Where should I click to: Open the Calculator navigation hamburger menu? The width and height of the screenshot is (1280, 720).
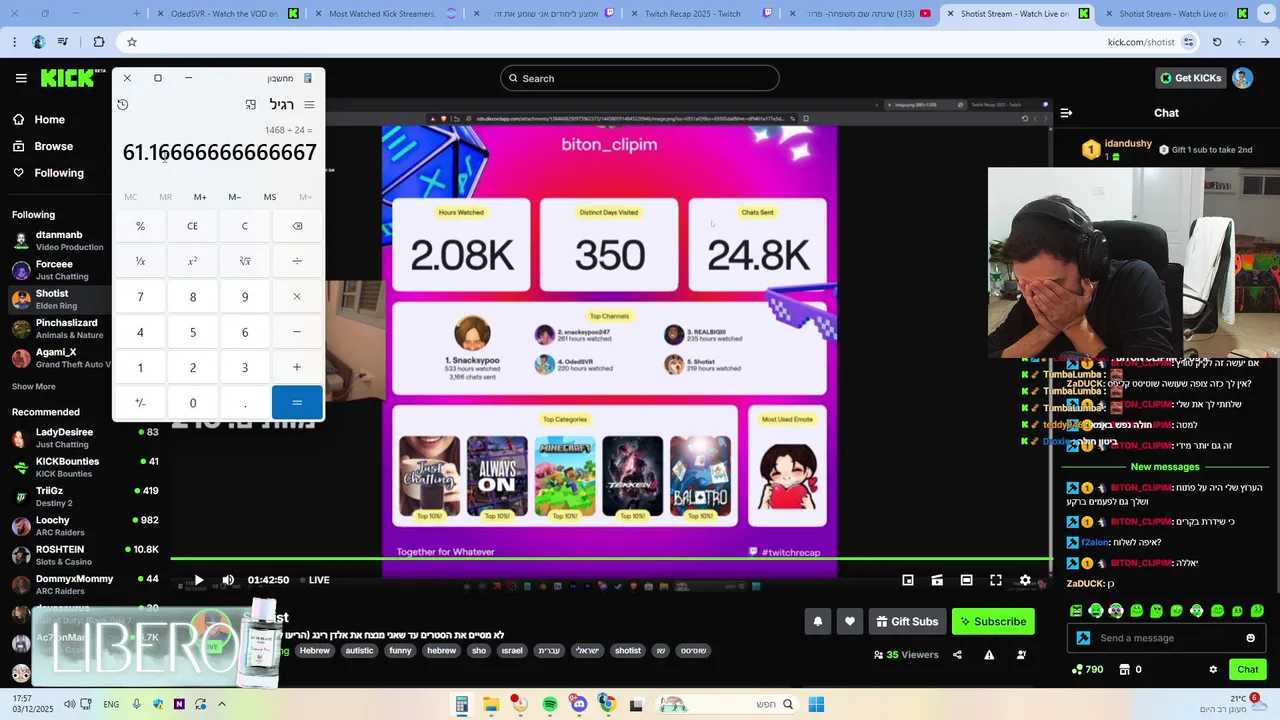point(309,104)
